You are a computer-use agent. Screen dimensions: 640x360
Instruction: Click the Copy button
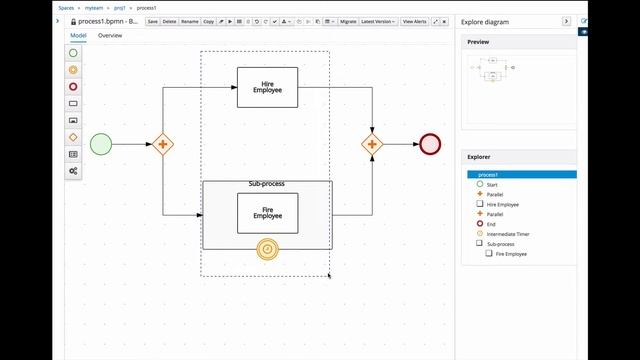209,22
